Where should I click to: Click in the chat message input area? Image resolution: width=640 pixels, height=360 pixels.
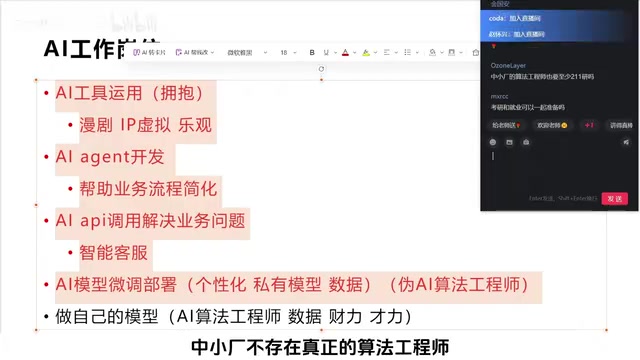(559, 171)
